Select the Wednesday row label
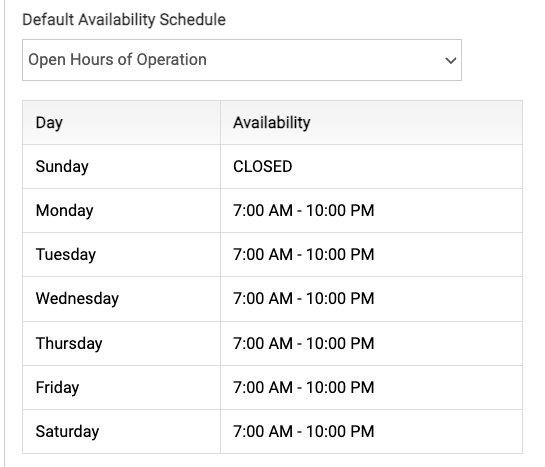 [77, 299]
